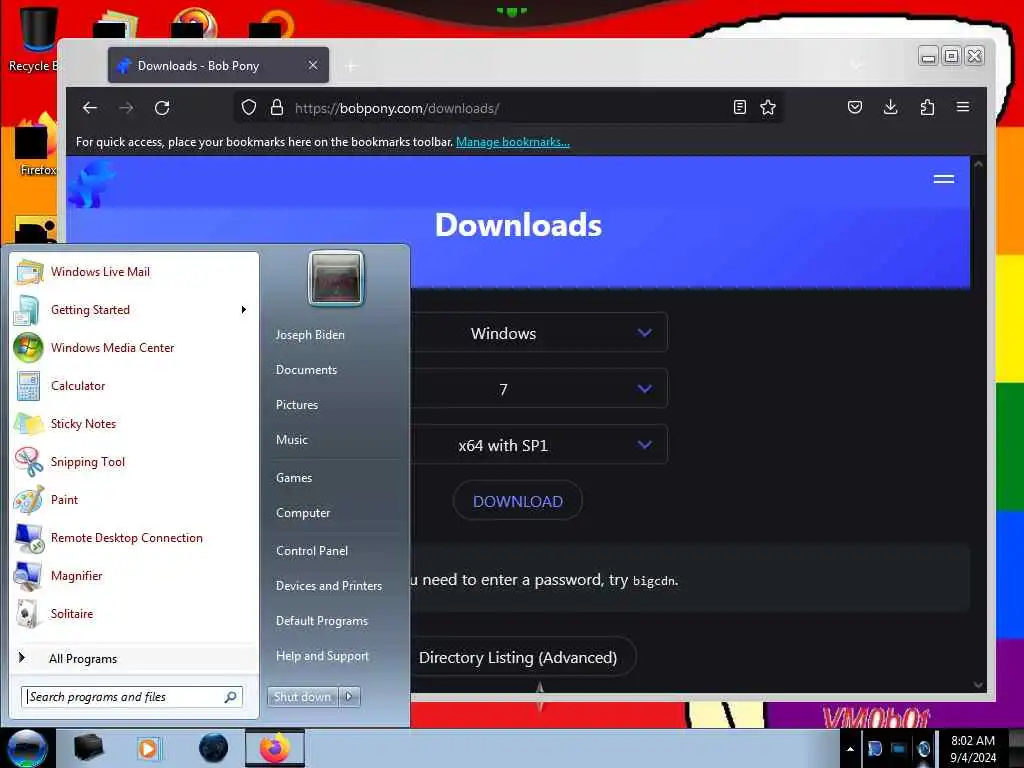The image size is (1024, 768).
Task: Click the Bob Pony site logo
Action: coord(91,185)
